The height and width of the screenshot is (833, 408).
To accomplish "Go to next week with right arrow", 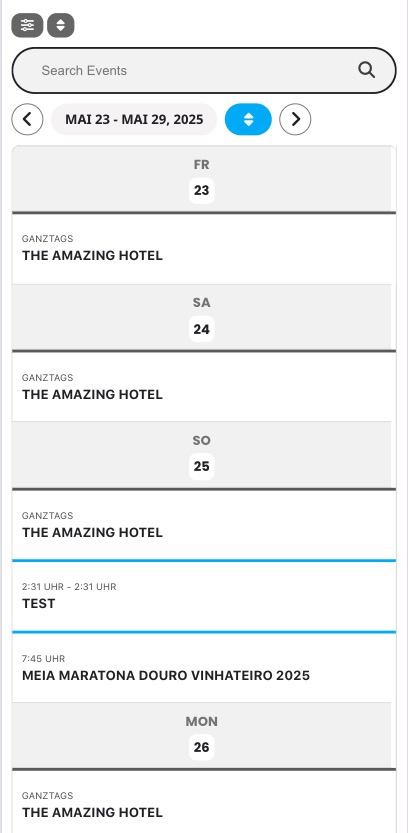I will [295, 119].
